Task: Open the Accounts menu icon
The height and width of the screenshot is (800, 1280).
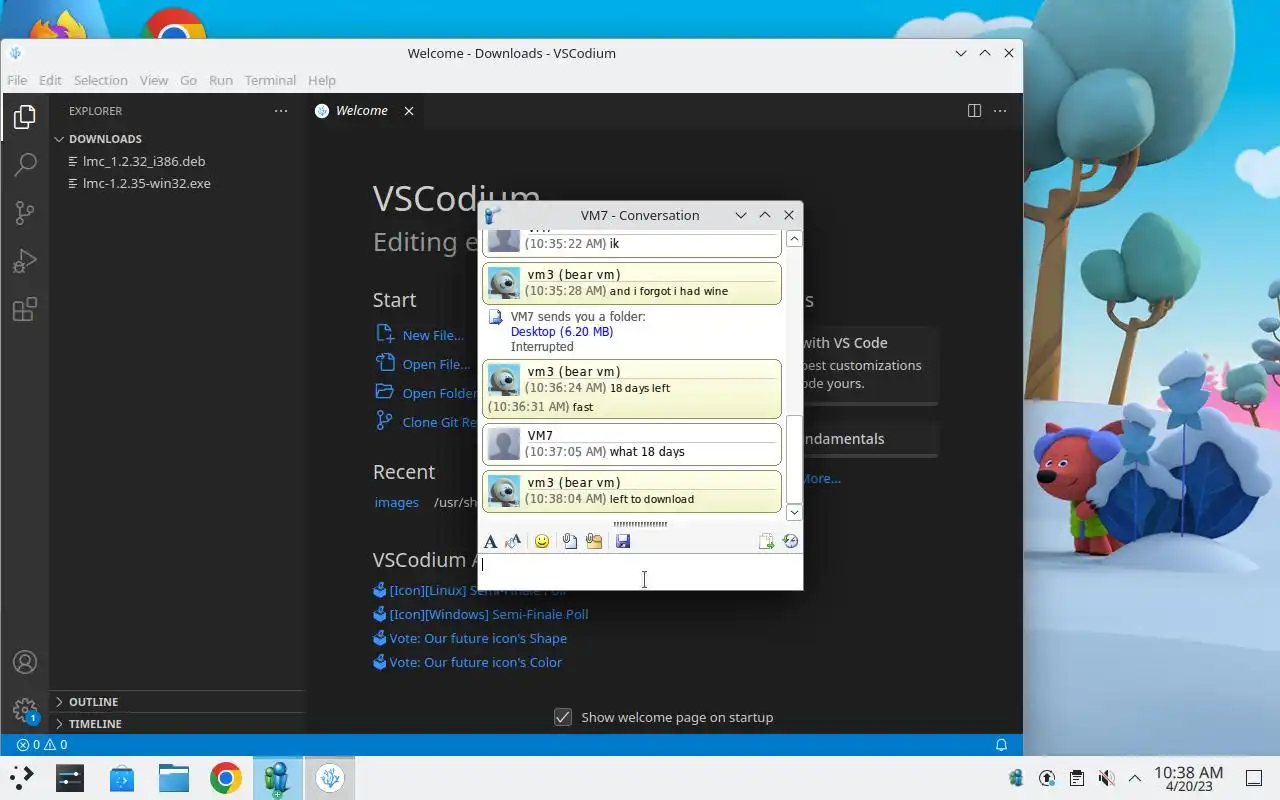Action: [25, 662]
